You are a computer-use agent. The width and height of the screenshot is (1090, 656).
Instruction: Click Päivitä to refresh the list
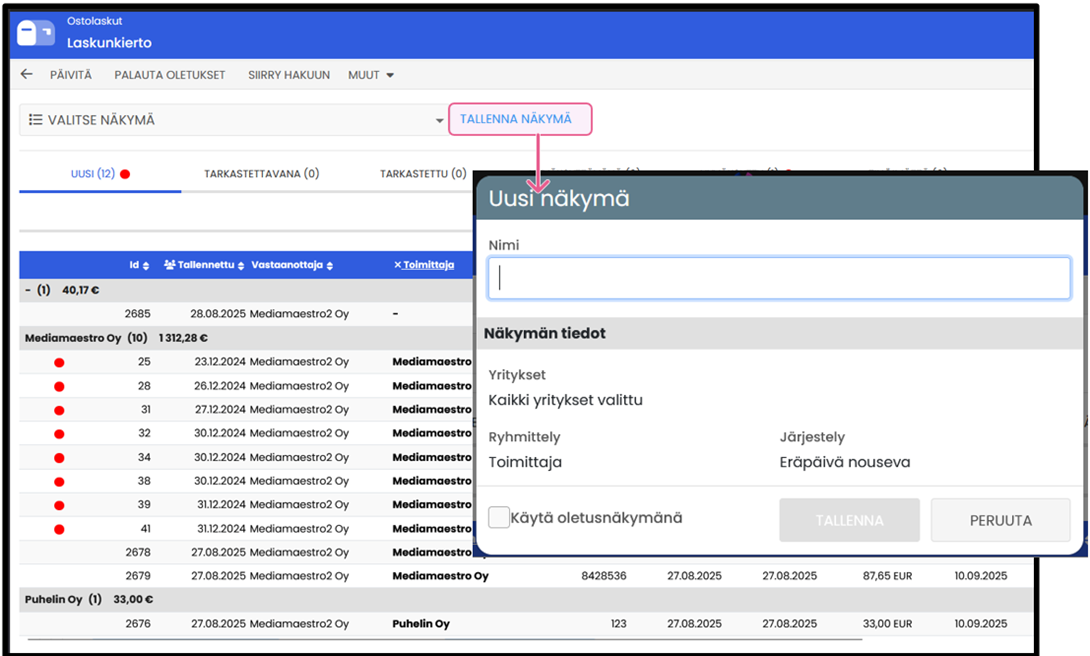pyautogui.click(x=70, y=75)
